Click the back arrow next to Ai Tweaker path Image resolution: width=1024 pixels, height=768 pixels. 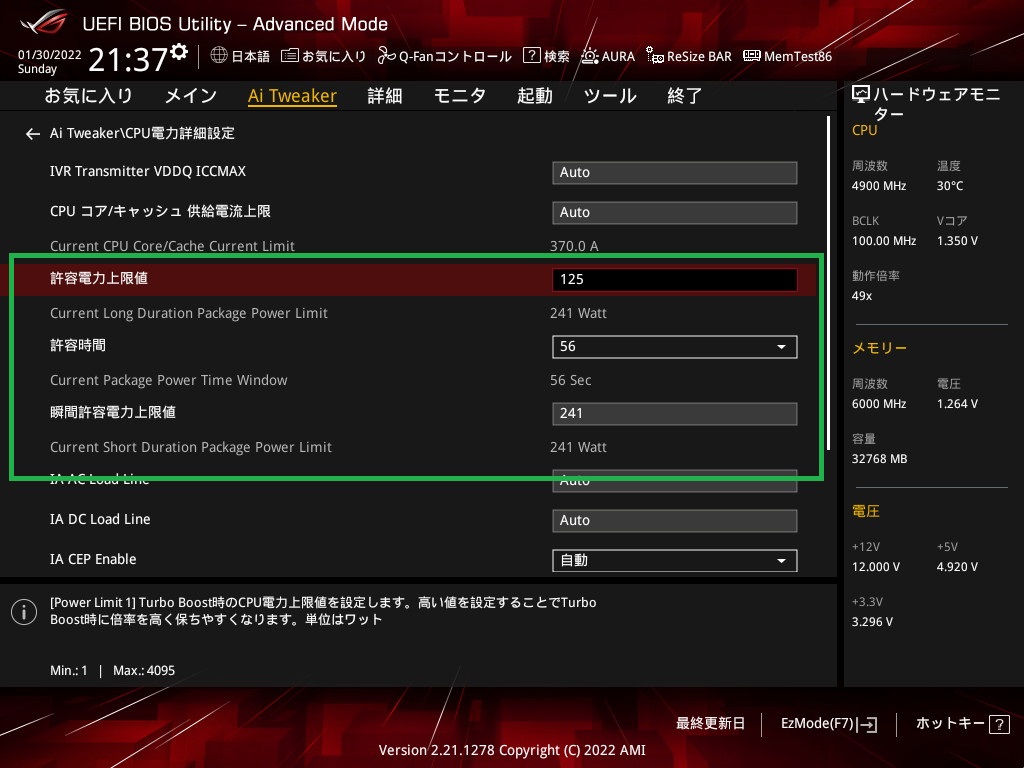tap(33, 133)
